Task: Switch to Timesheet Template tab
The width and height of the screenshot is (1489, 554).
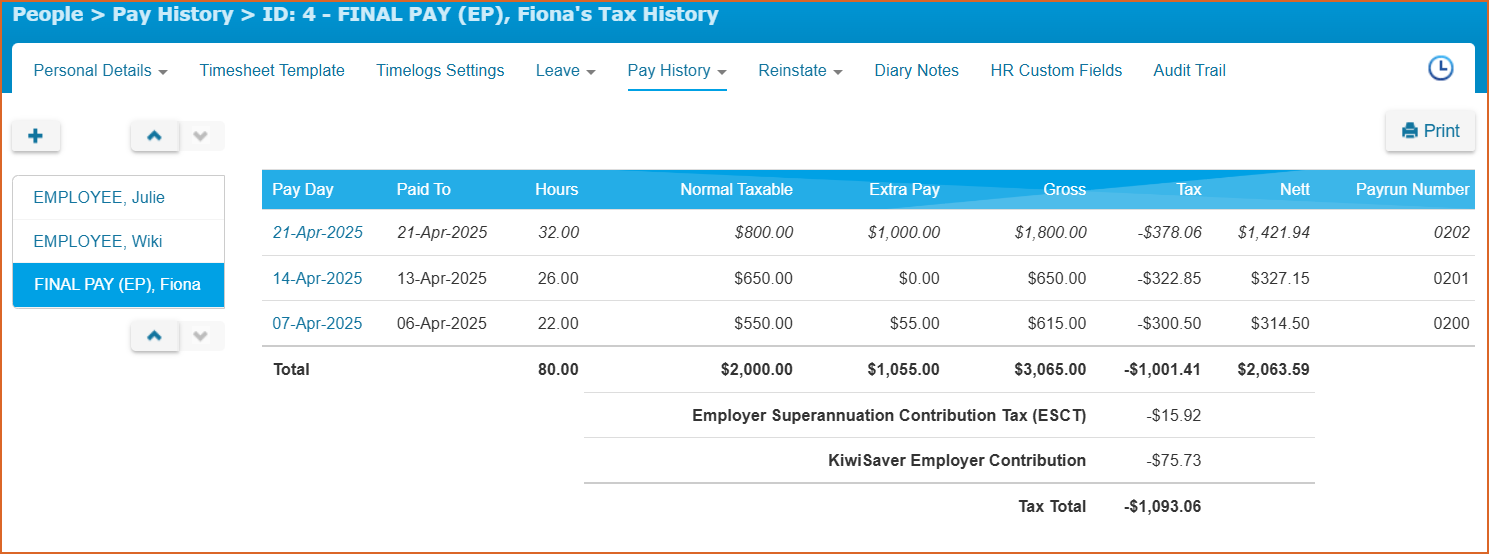Action: 272,71
